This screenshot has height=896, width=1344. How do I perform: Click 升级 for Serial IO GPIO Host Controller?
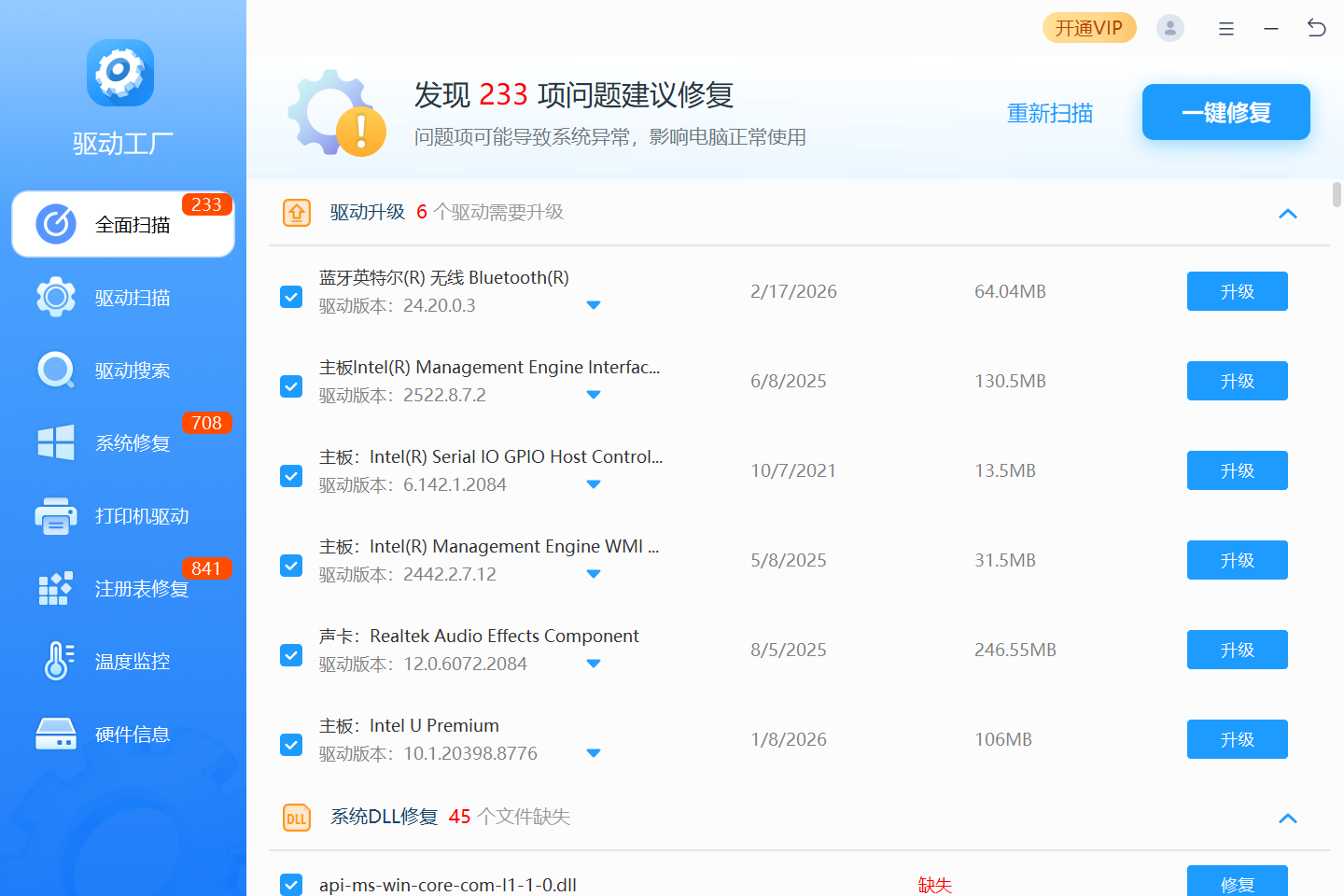[1238, 470]
